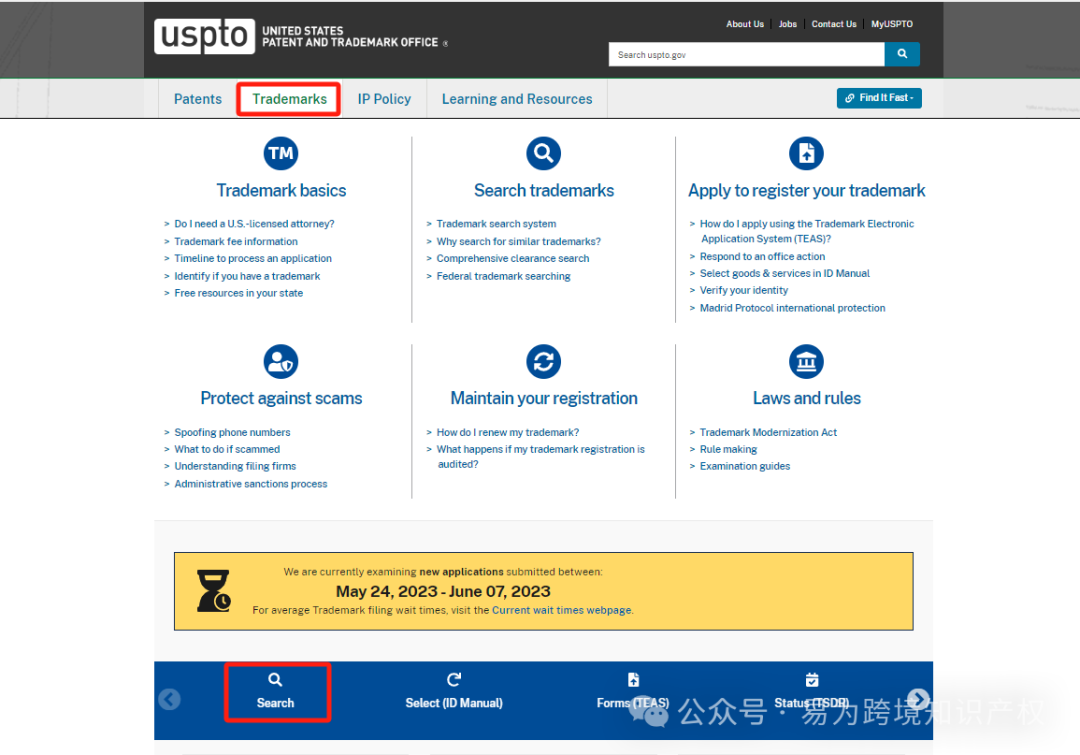
Task: Open the Patents navigation tab
Action: point(198,99)
